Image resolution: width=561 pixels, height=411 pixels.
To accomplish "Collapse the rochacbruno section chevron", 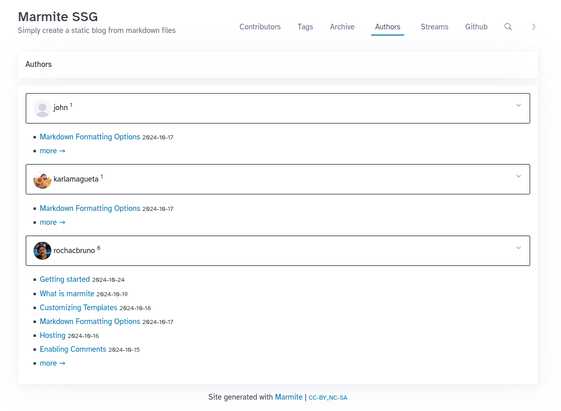I will (x=518, y=248).
